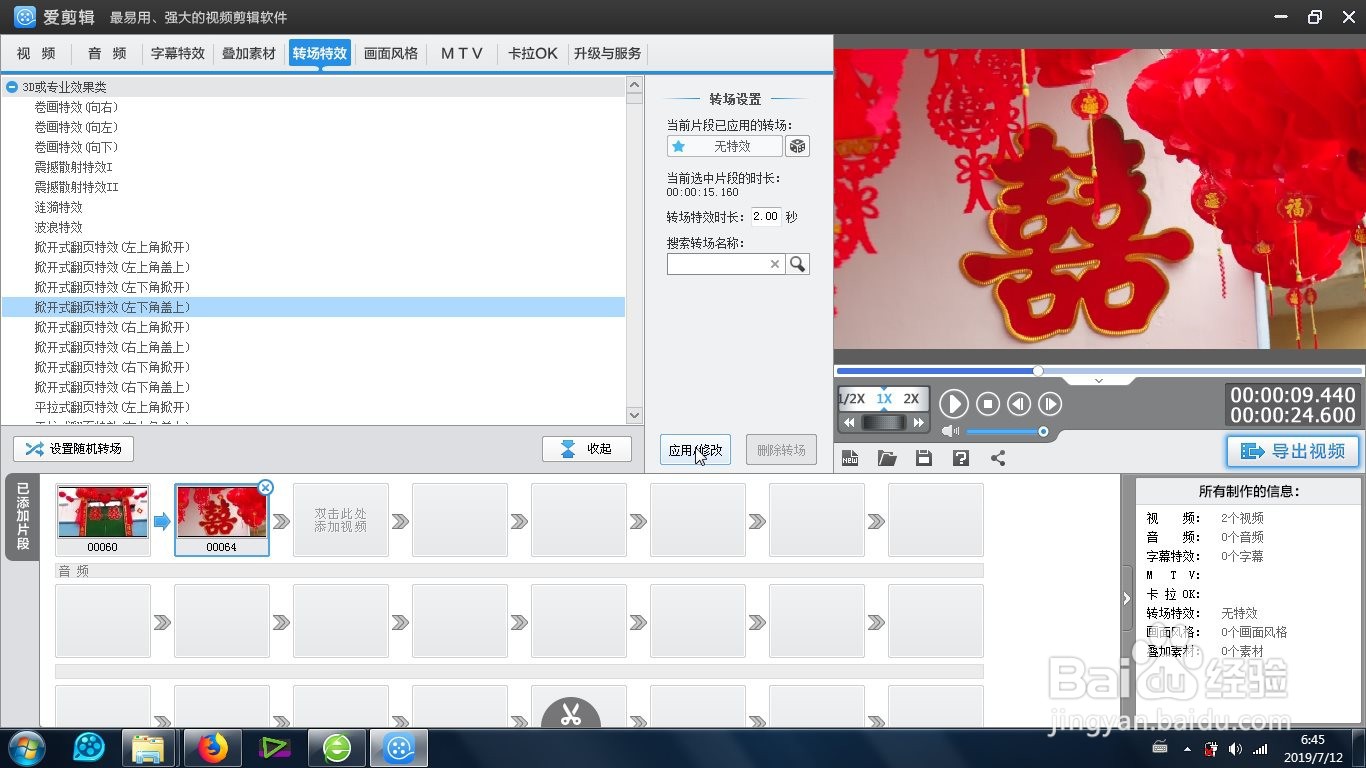
Task: Click the 双击此处添加视频 placeholder slot
Action: (x=341, y=520)
